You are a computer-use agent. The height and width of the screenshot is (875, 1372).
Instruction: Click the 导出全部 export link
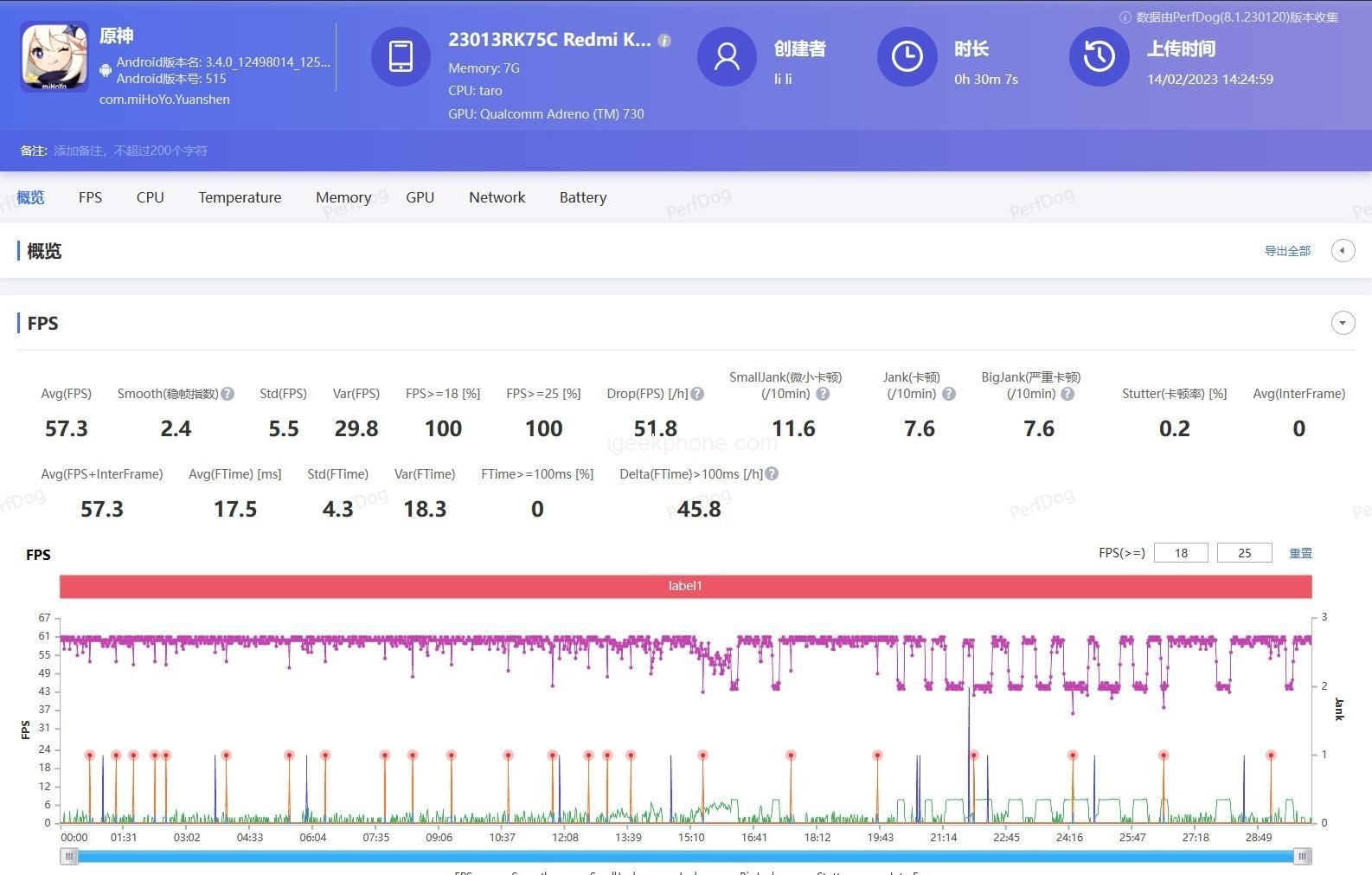(1287, 251)
